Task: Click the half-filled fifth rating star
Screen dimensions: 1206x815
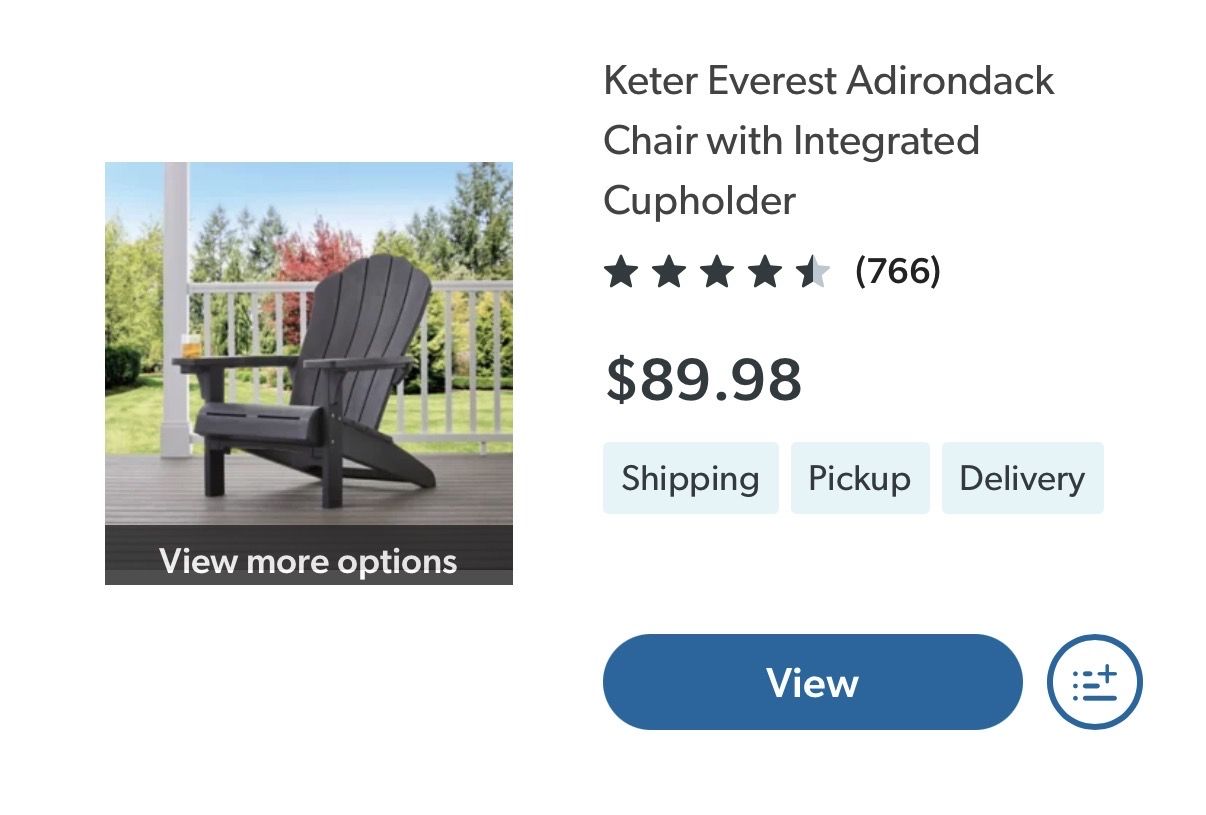Action: click(x=813, y=271)
